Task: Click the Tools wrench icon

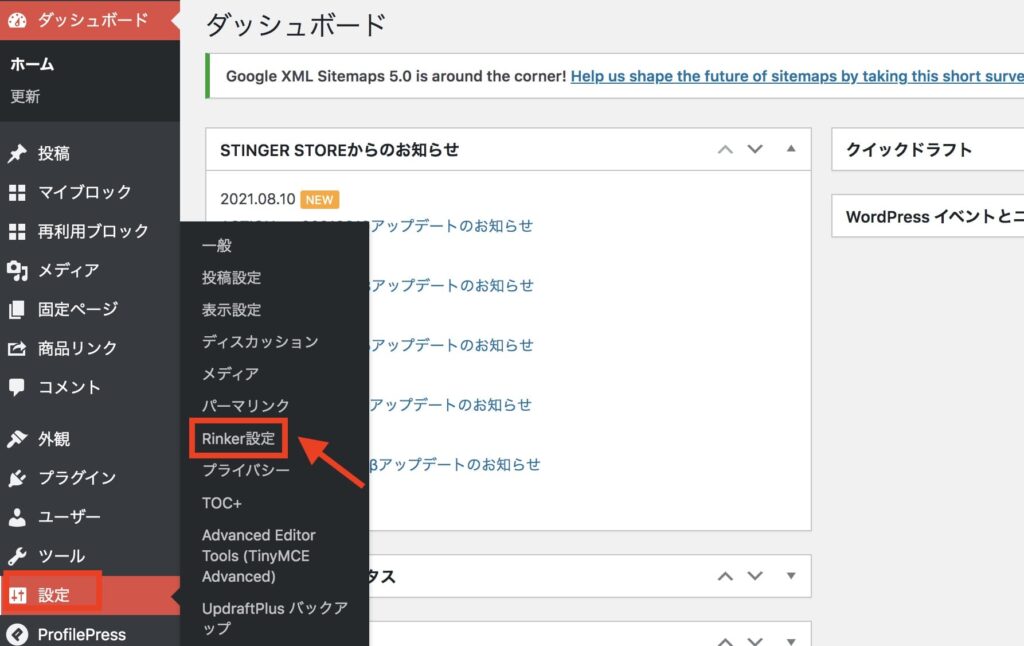Action: coord(18,556)
